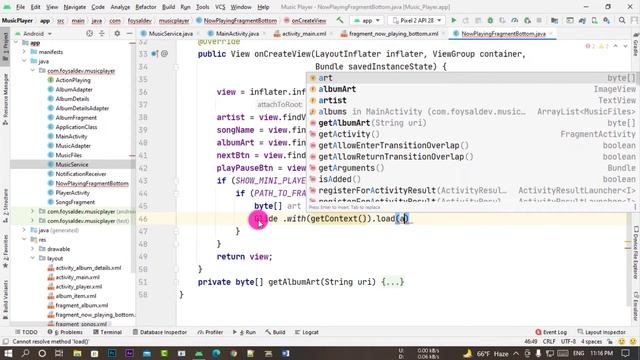Expand the collapsed getAlbumArt method body
Viewport: 640px width, 360px height.
393,282
